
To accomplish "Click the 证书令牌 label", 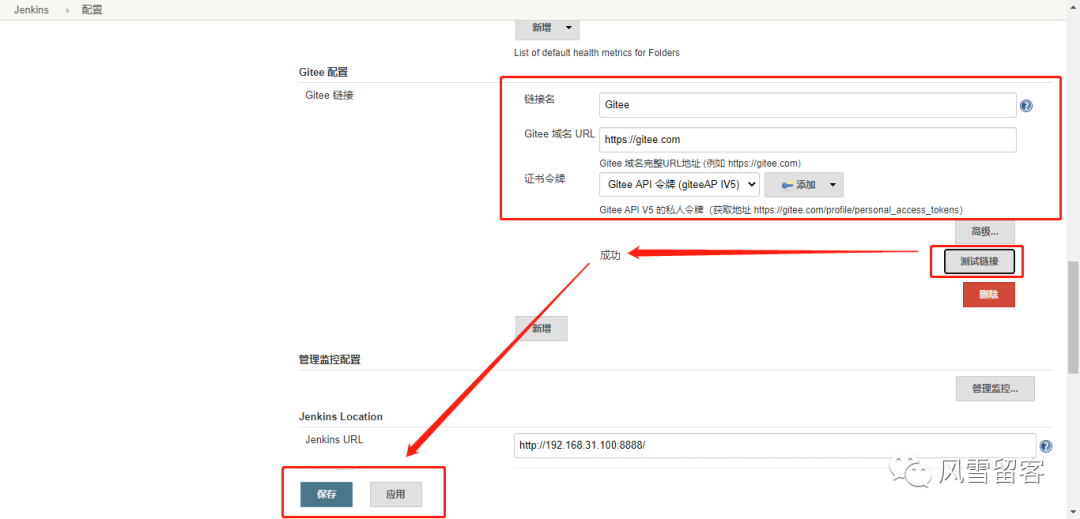I will [544, 180].
